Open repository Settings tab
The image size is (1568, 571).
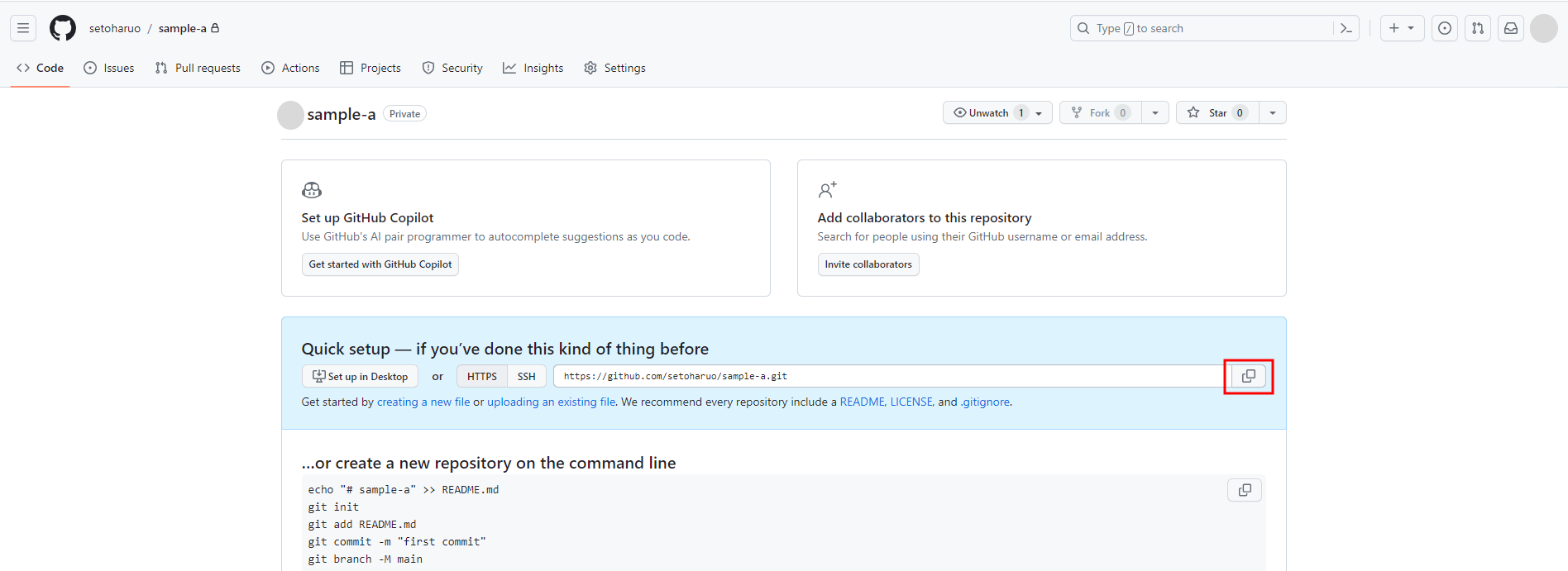(614, 68)
